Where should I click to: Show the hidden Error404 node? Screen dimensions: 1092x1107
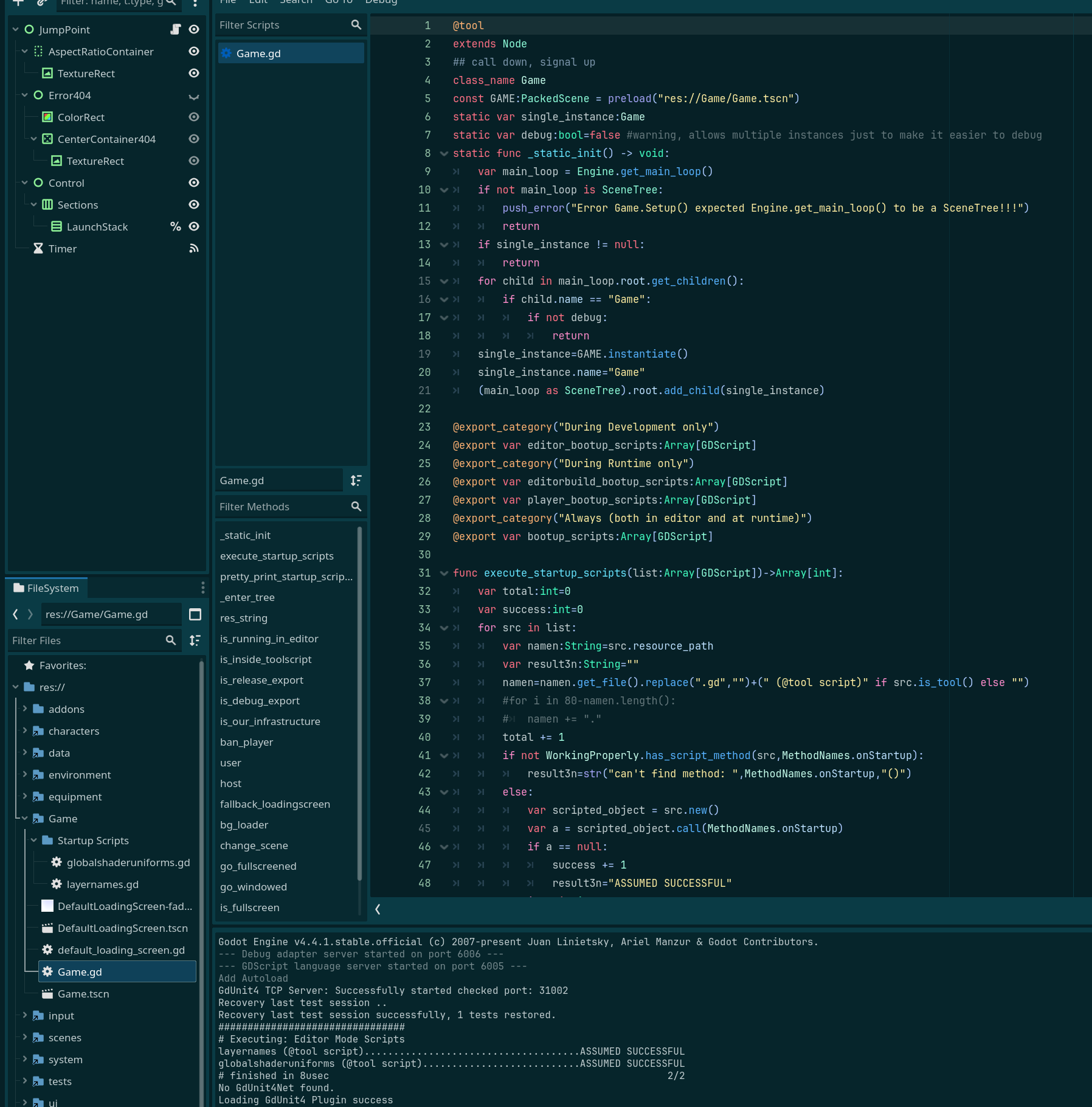(x=194, y=95)
